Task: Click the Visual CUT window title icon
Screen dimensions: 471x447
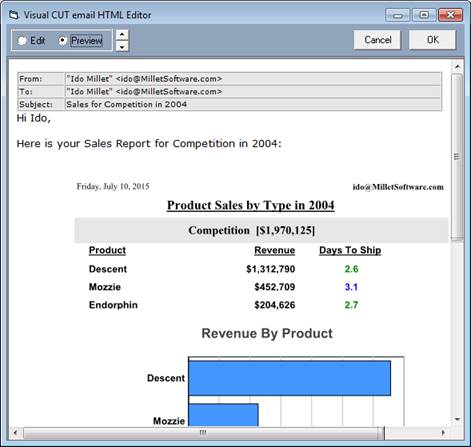Action: click(x=14, y=15)
